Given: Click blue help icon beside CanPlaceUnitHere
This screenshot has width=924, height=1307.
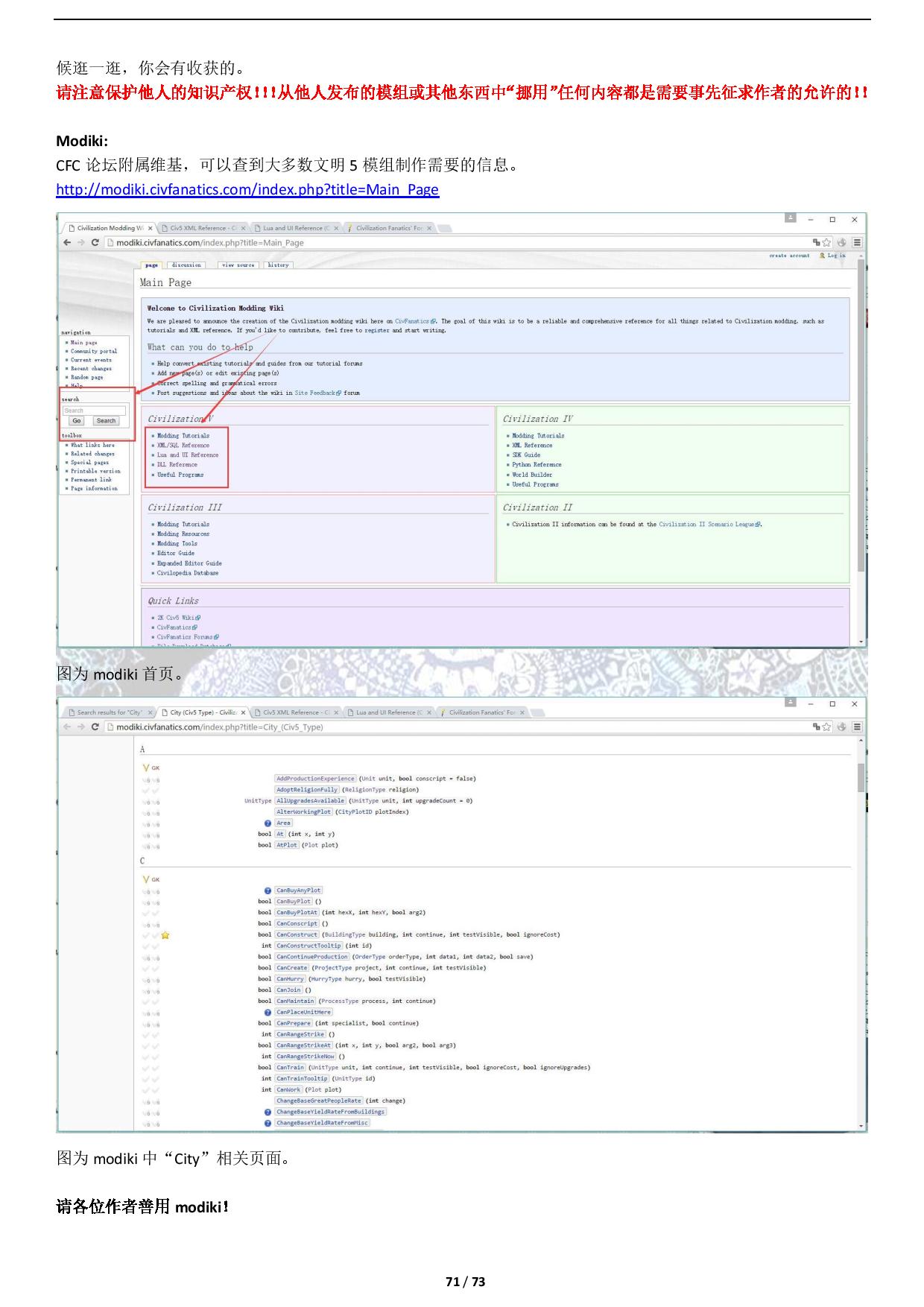Looking at the screenshot, I should tap(268, 1012).
